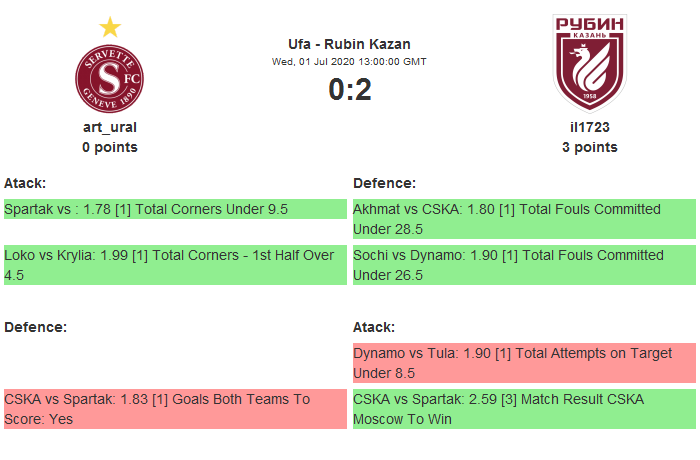The width and height of the screenshot is (700, 460).
Task: Click the lower left Defence section heading
Action: click(x=35, y=327)
